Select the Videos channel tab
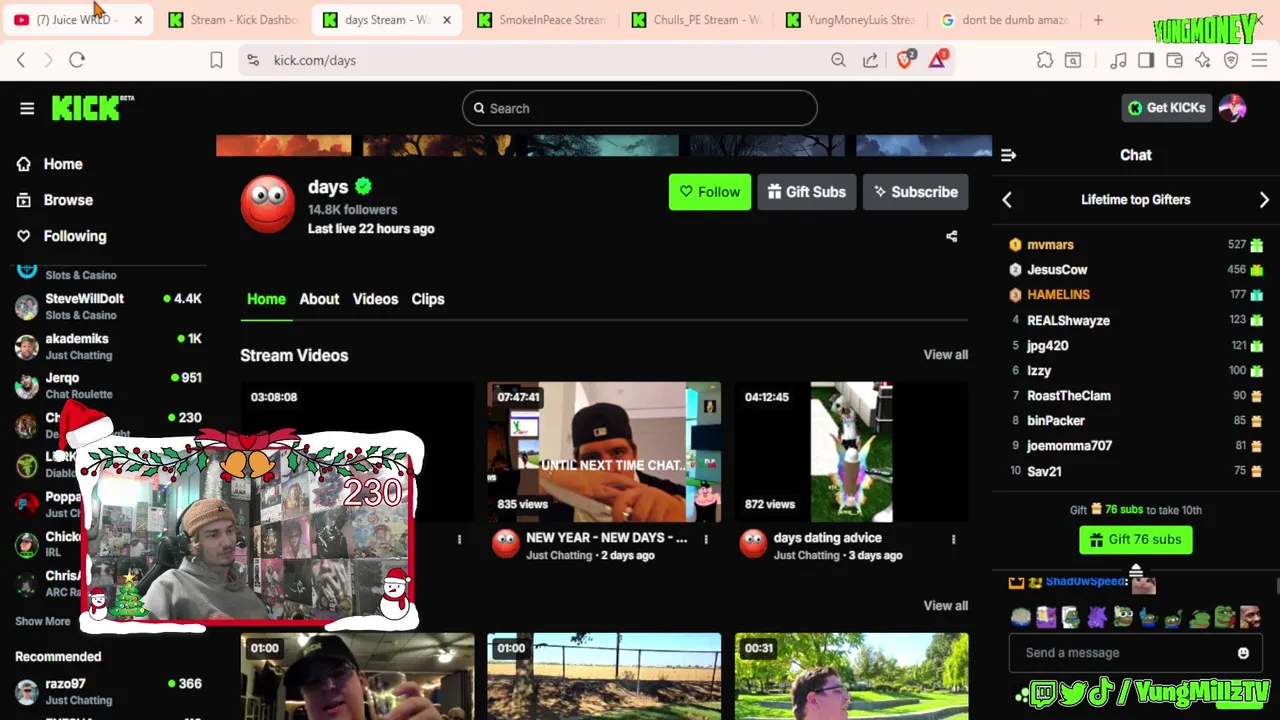The width and height of the screenshot is (1280, 720). click(375, 299)
